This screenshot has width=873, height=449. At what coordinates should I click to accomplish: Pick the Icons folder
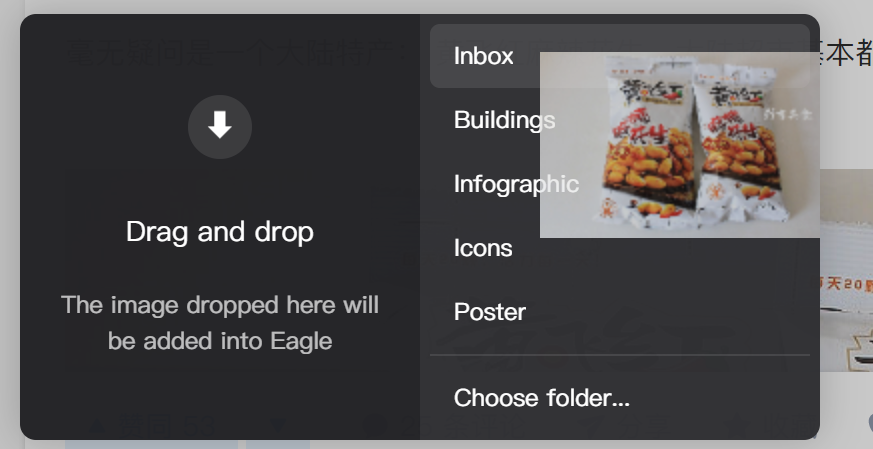[483, 248]
